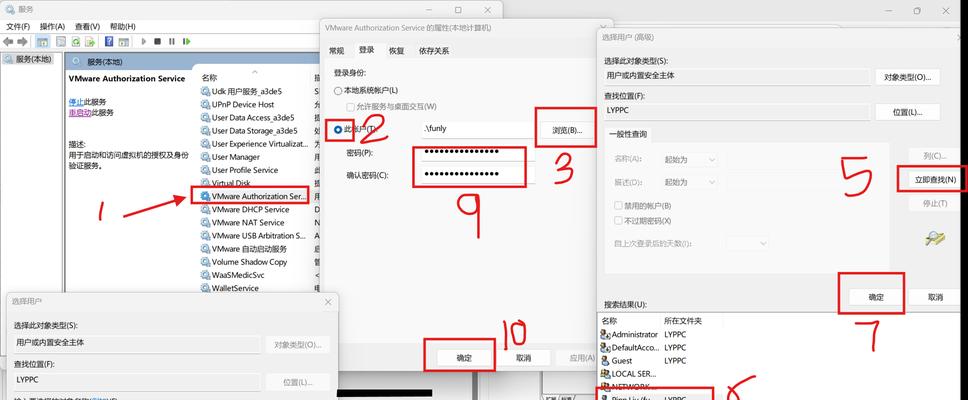
Task: Tick the 允许服务与桌面交互(W) checkbox
Action: tap(351, 107)
